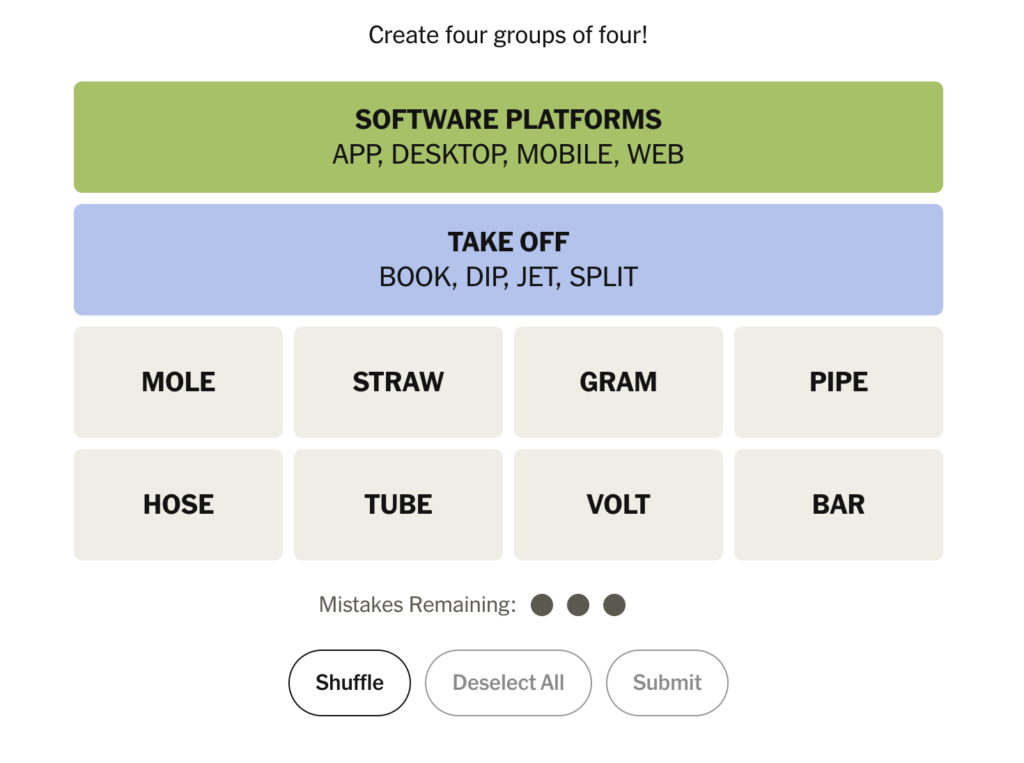Click the SOFTWARE PLATFORMS group heading
The image size is (1024, 763).
pos(508,120)
